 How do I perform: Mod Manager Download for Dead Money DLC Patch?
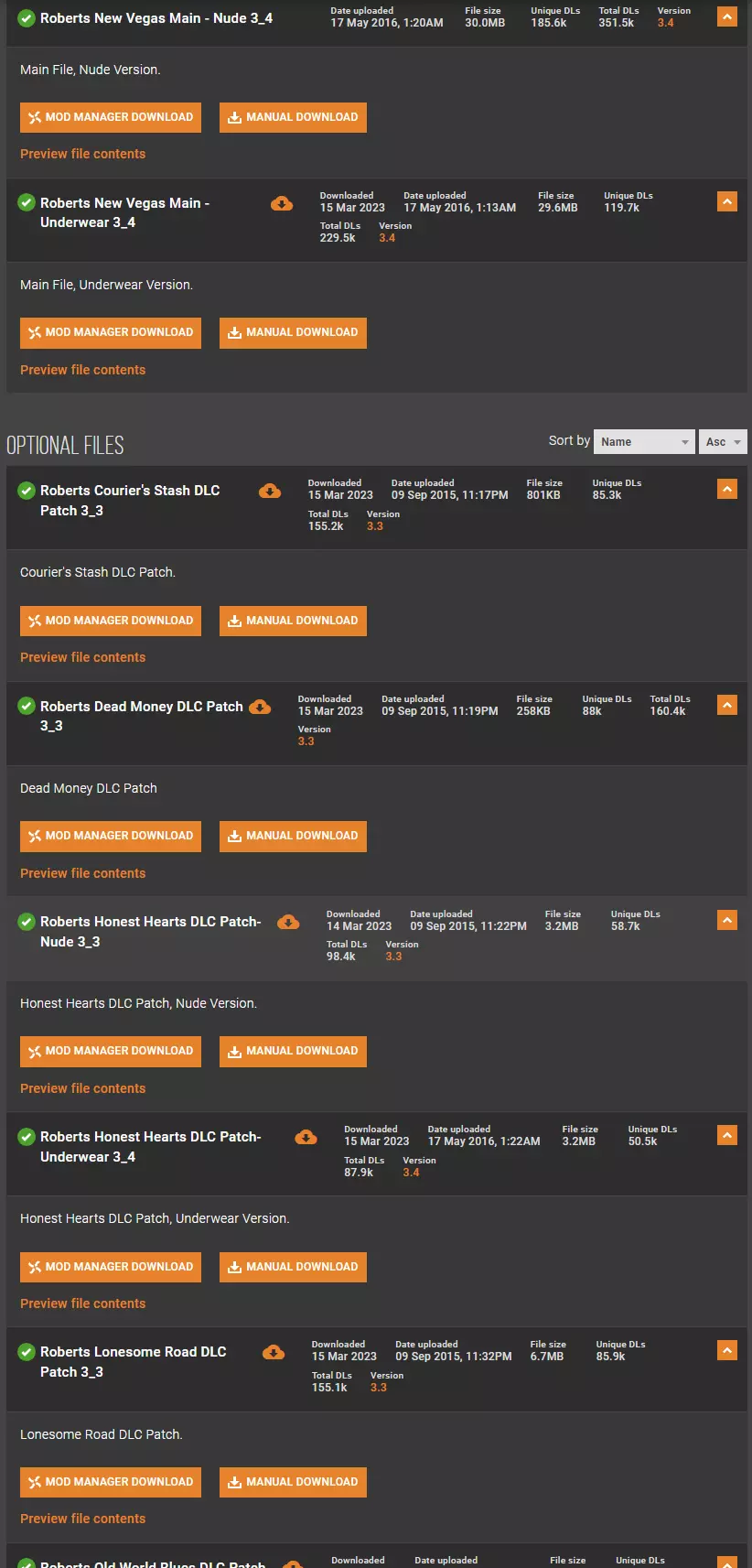111,836
